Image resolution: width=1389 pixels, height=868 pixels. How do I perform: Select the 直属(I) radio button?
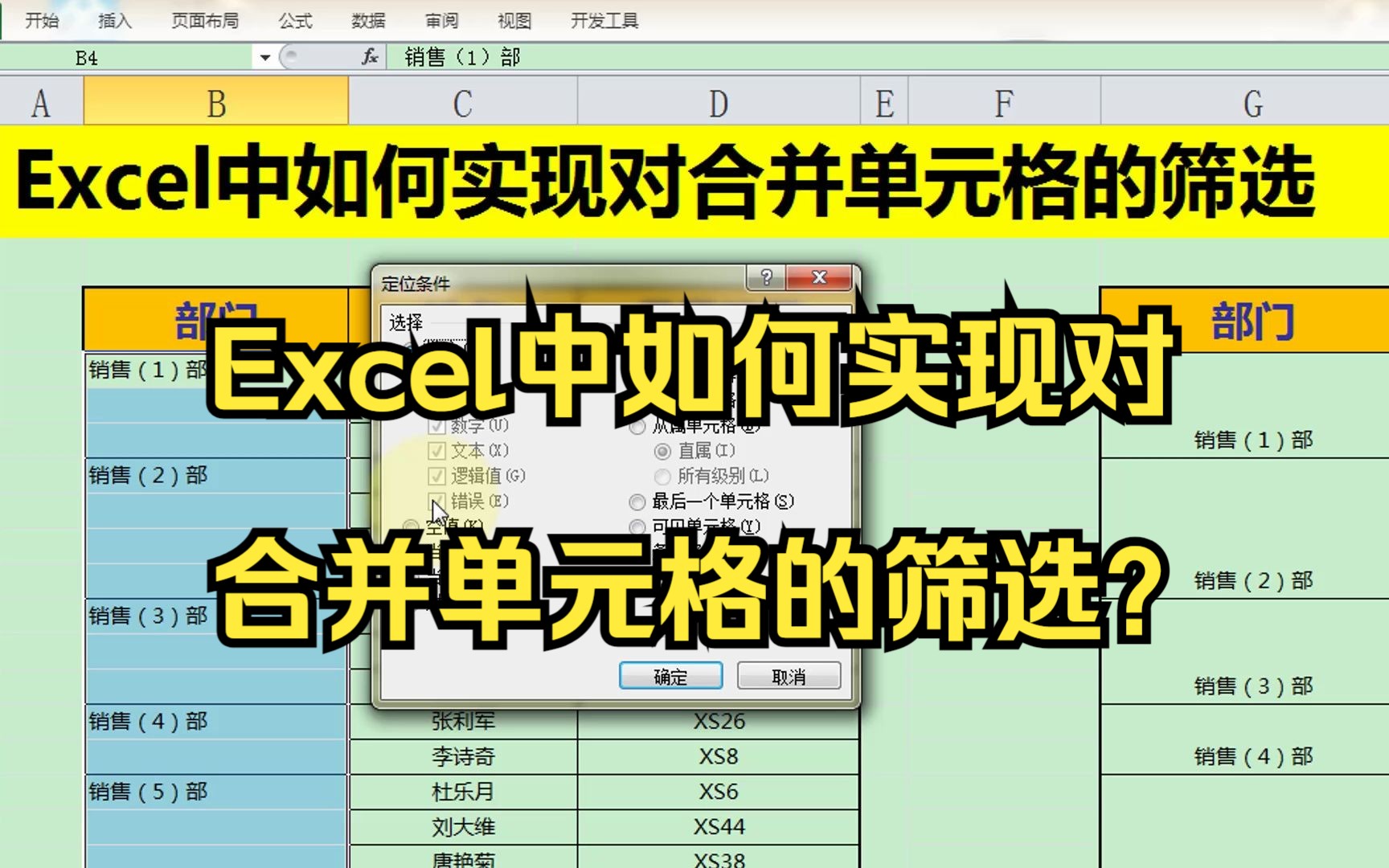coord(662,451)
